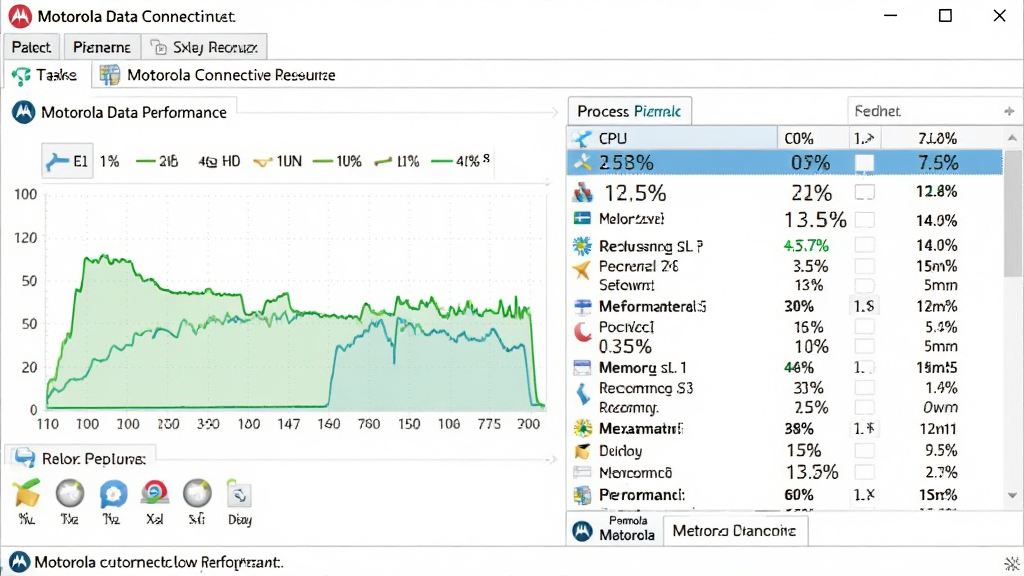The image size is (1024, 576).
Task: Expand the 1.S dropdown in Meformanteral row
Action: click(864, 306)
